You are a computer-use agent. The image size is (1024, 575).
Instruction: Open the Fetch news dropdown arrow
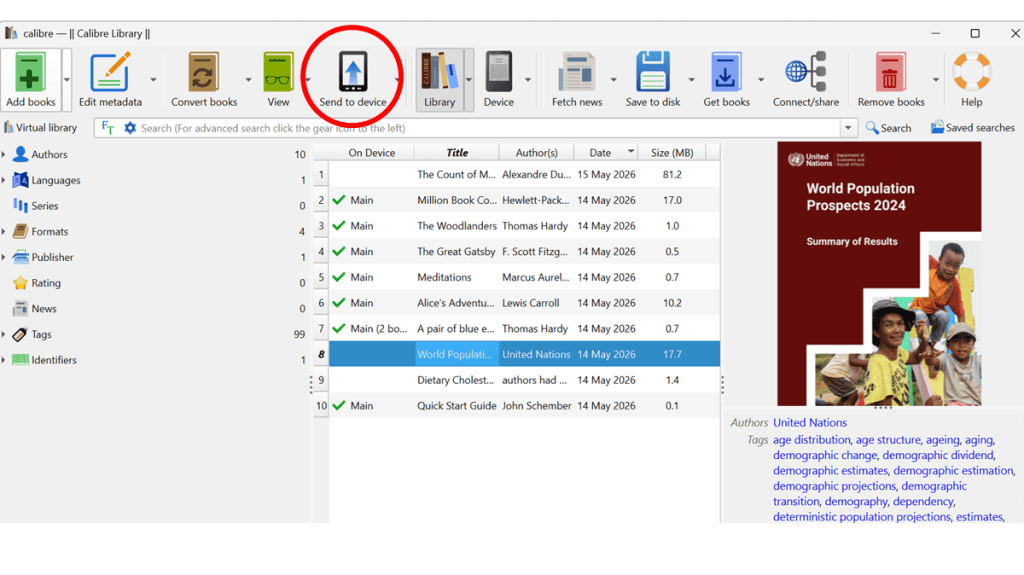pyautogui.click(x=613, y=80)
